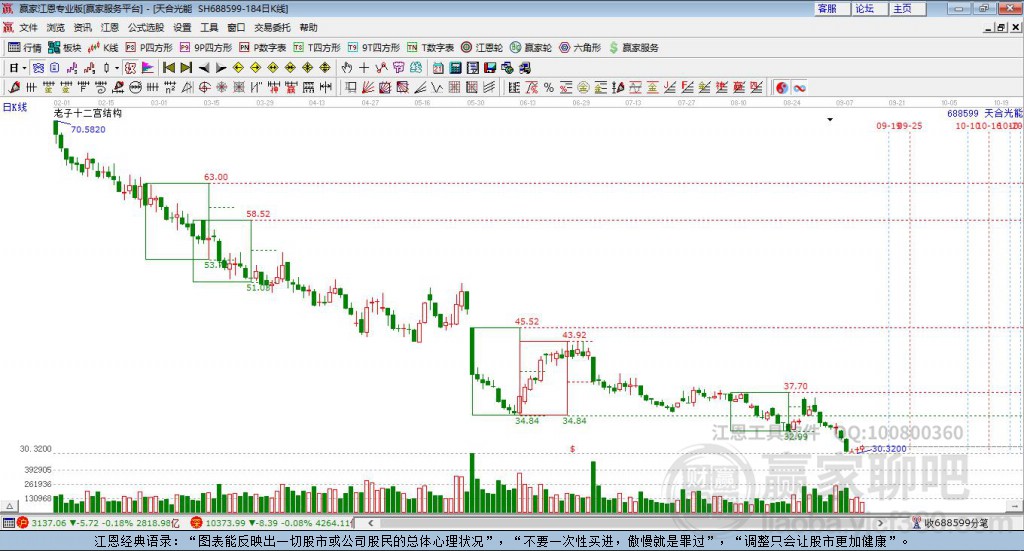Screen dimensions: 1024x551
Task: Open the 江恩 menu
Action: click(x=110, y=27)
